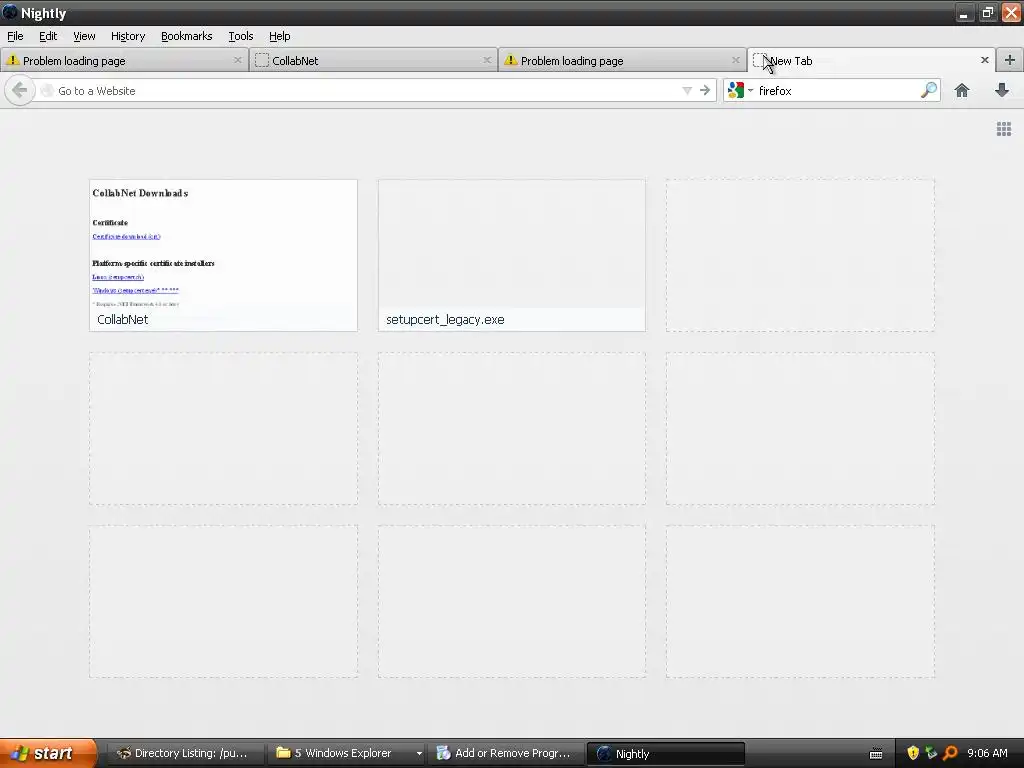
Task: Open the History menu
Action: 128,36
